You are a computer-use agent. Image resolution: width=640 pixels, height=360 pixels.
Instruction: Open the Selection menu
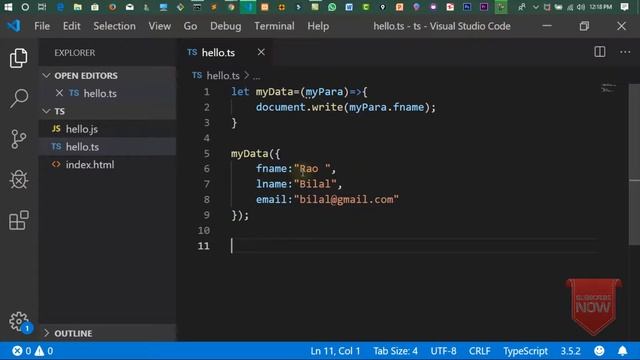point(114,26)
